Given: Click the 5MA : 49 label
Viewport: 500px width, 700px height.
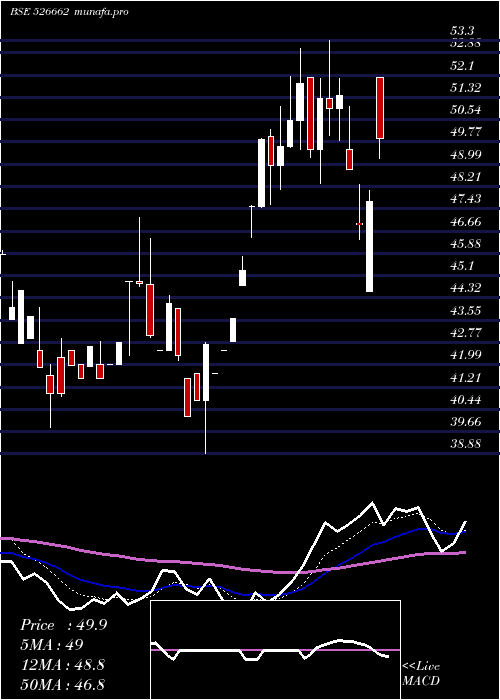Looking at the screenshot, I should coord(51,645).
